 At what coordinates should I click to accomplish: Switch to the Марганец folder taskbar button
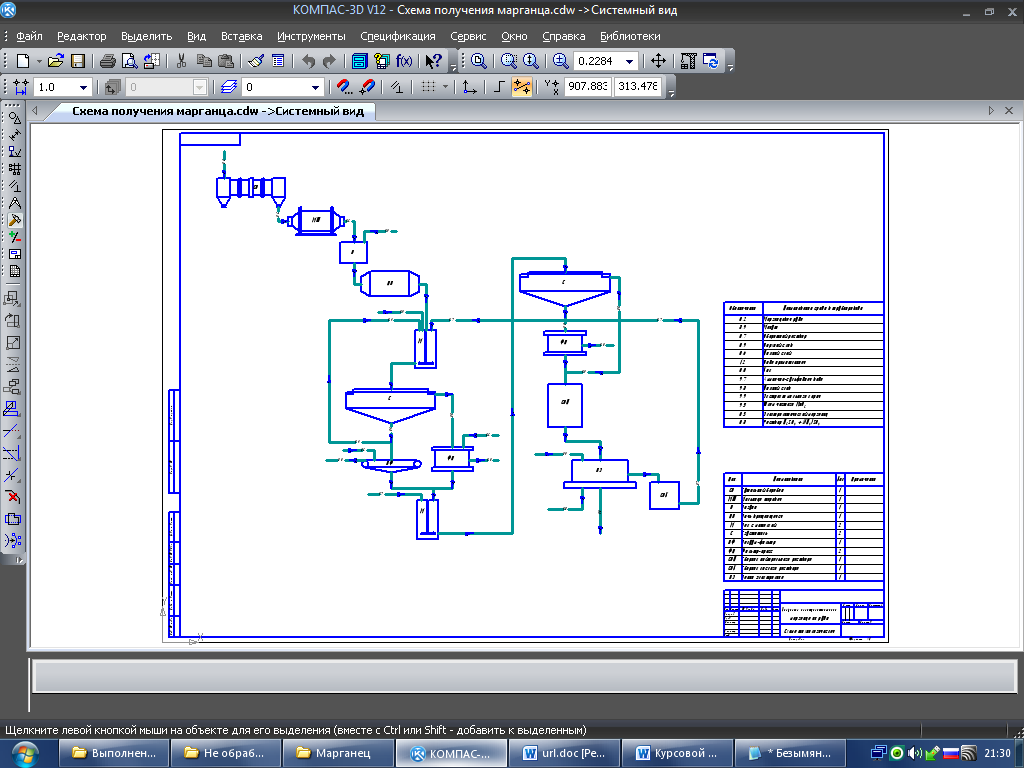coord(338,754)
